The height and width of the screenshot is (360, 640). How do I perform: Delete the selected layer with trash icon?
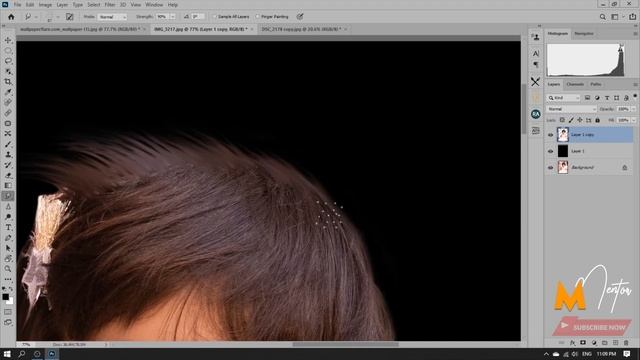pyautogui.click(x=626, y=343)
